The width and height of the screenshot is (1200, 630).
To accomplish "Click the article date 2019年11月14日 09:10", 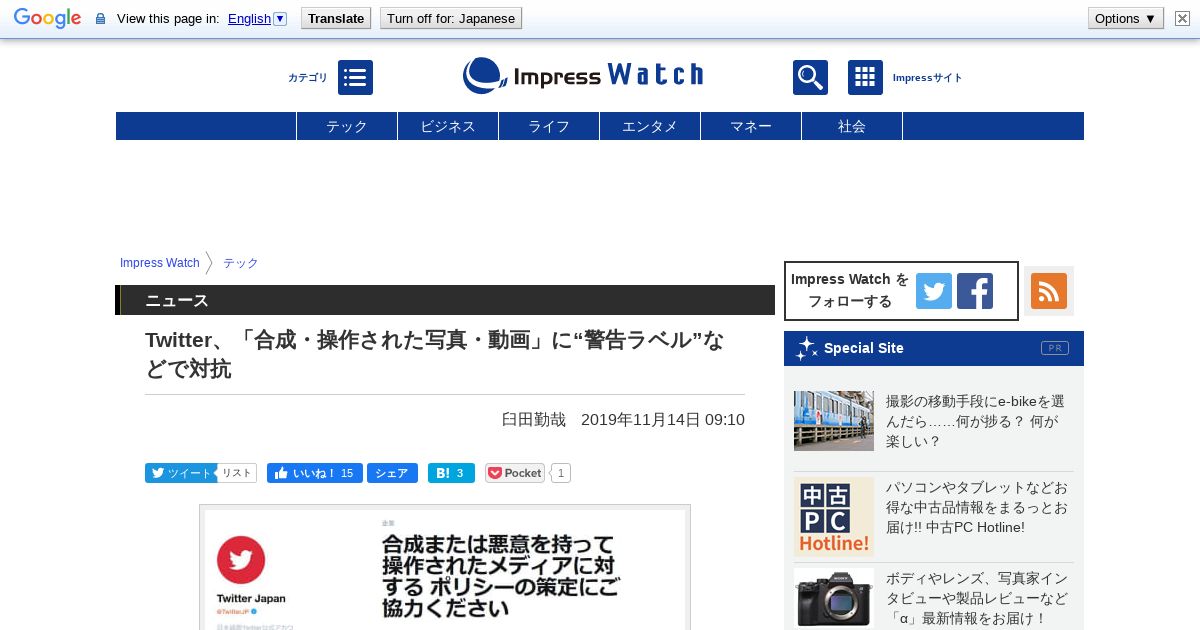I will coord(663,420).
